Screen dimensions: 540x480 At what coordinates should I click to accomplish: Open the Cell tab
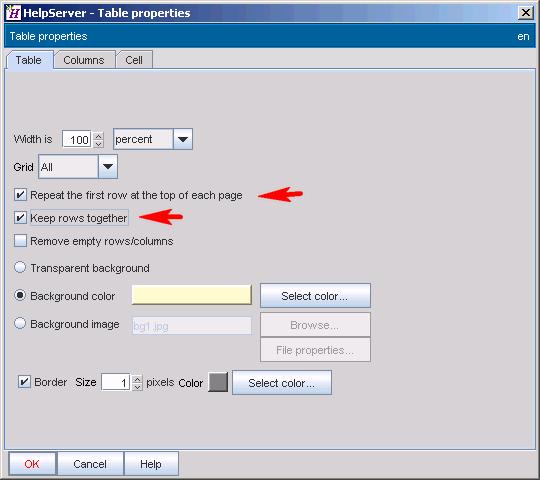[x=134, y=60]
